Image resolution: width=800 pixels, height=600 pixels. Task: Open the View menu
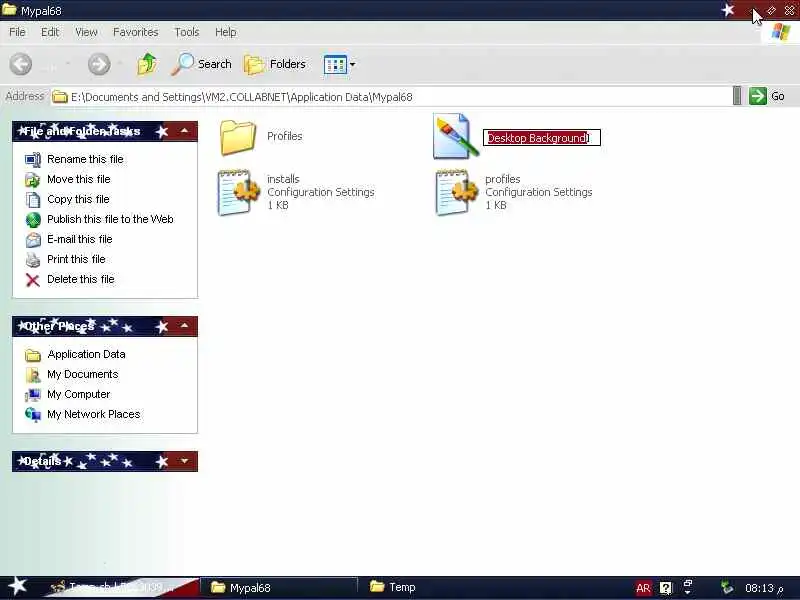(86, 32)
